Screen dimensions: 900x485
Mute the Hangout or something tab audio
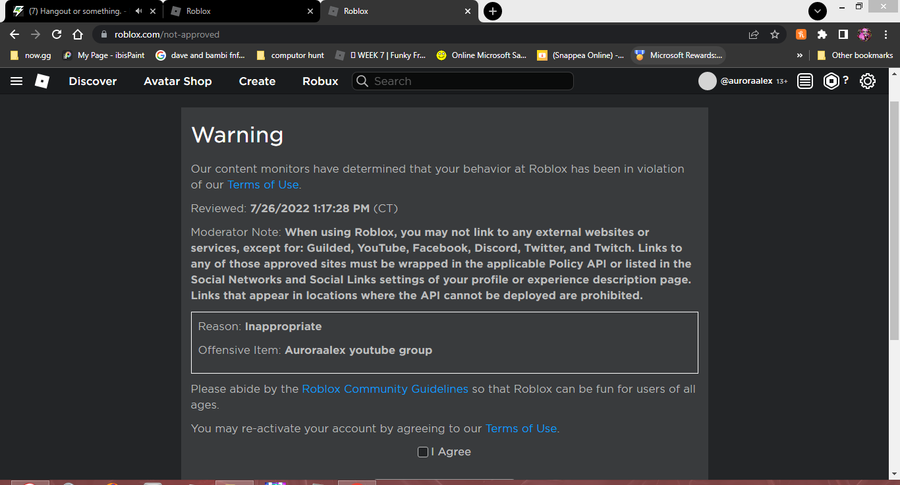[x=138, y=11]
